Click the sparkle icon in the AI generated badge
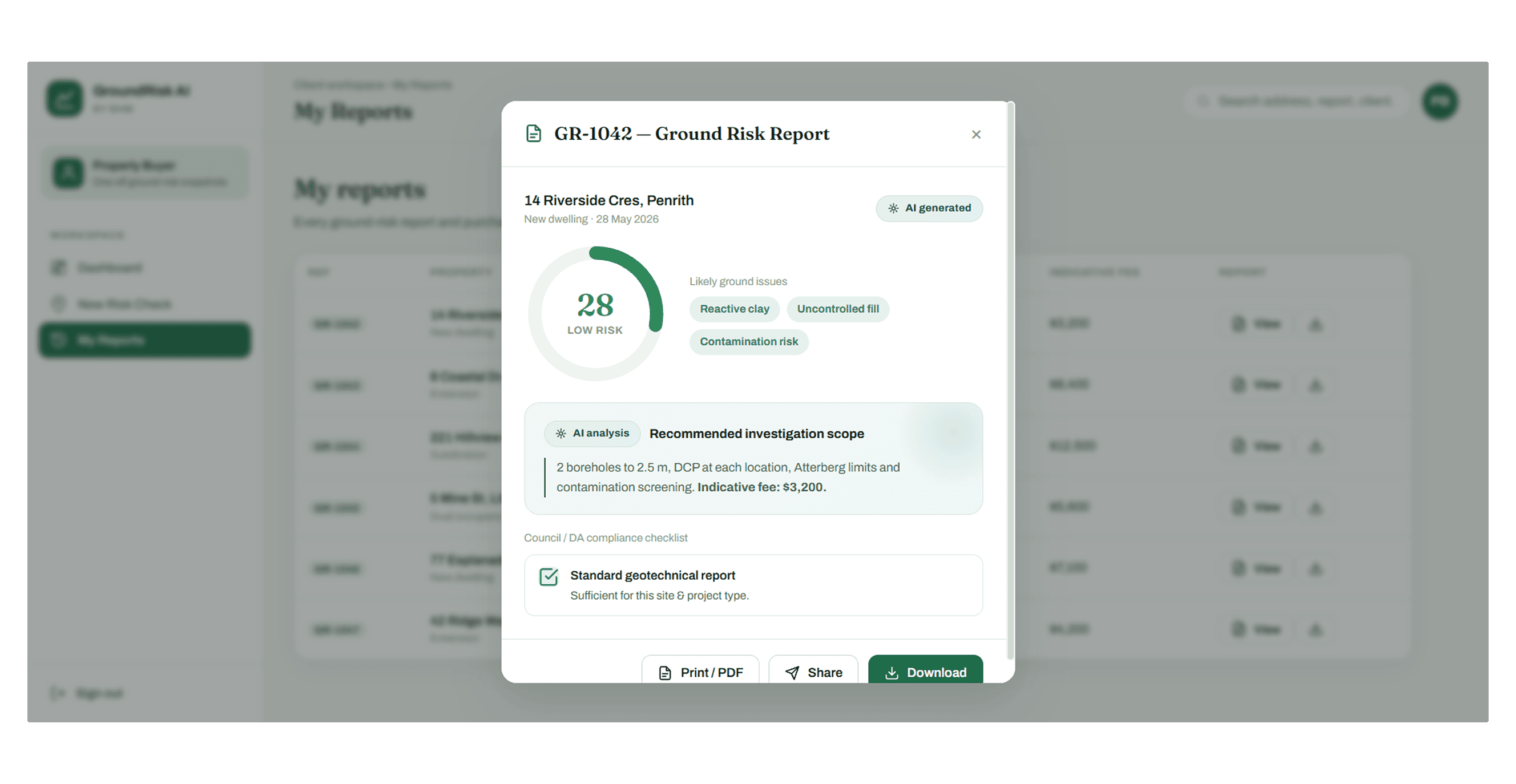This screenshot has height=784, width=1516. point(893,208)
